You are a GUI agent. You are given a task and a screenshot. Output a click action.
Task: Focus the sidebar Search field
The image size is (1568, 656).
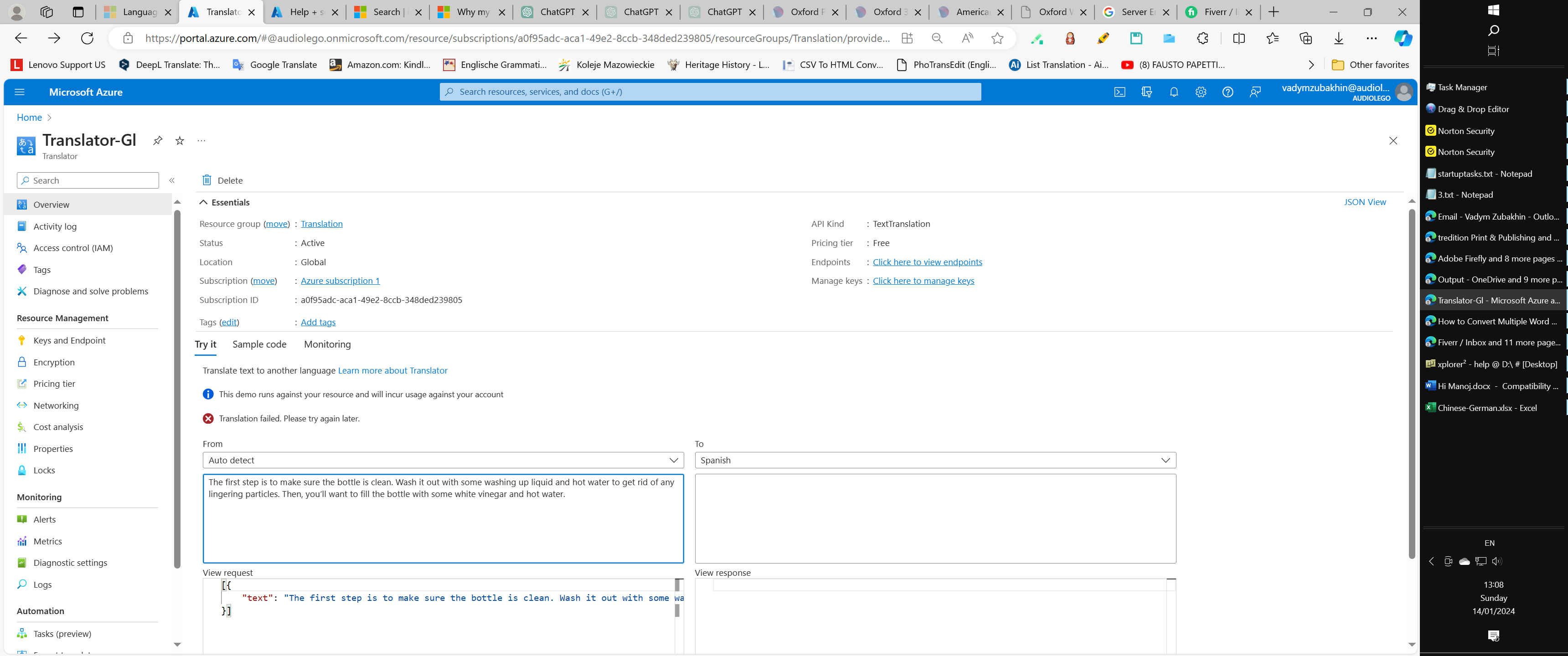(x=88, y=180)
